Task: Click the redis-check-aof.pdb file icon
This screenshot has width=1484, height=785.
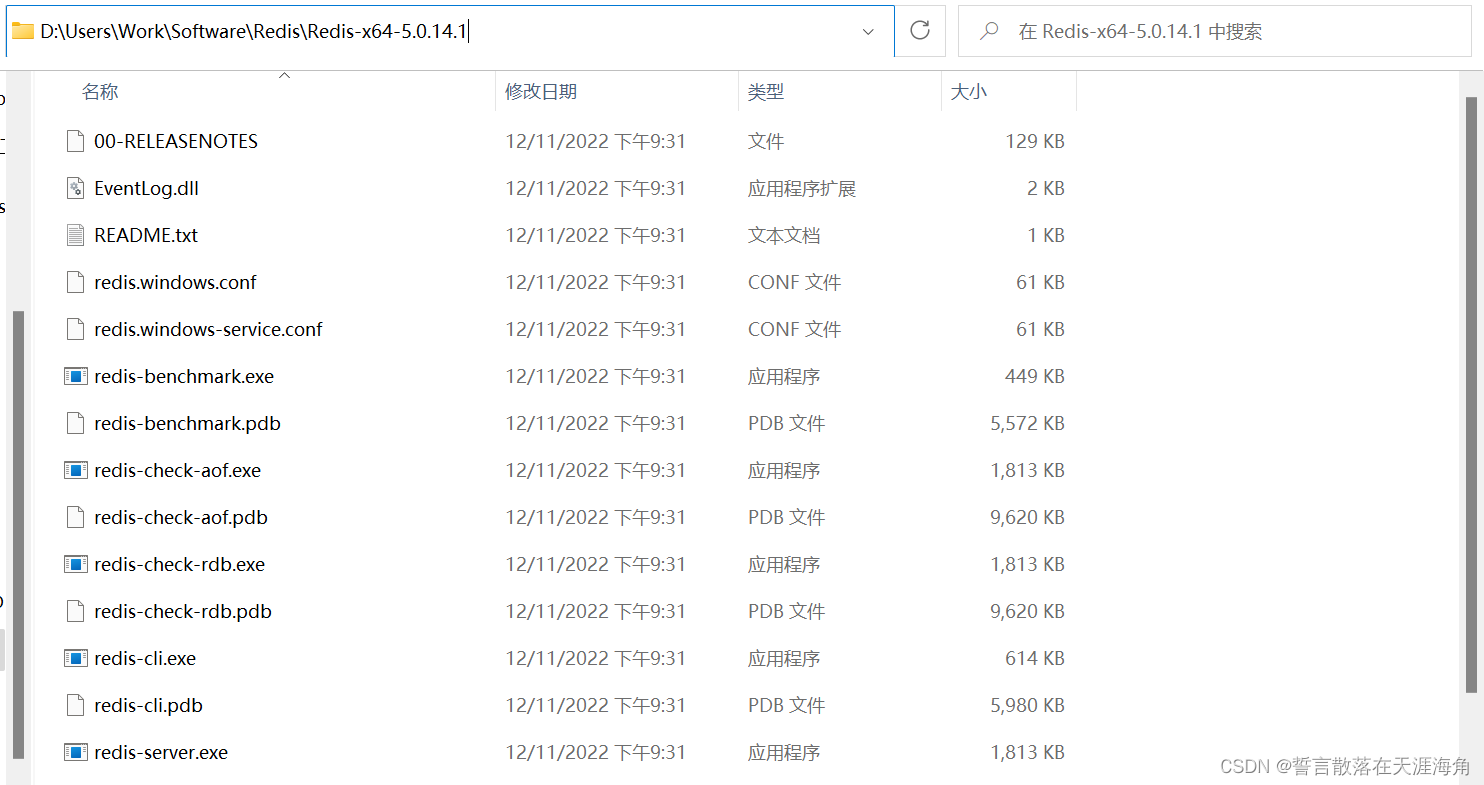Action: (x=75, y=517)
